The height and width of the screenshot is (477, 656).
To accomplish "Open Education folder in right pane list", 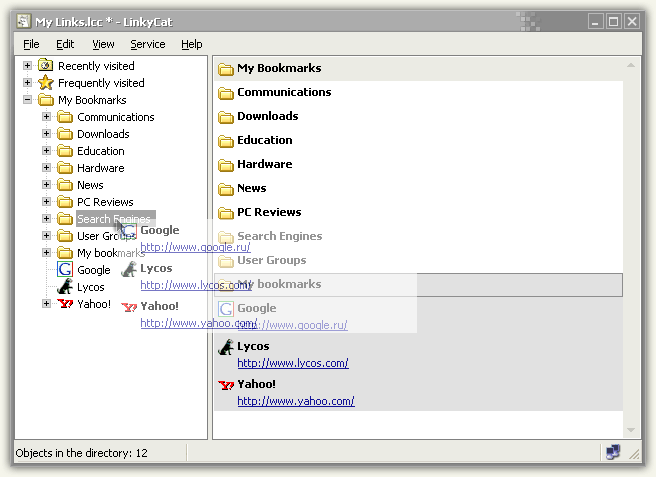I will 265,140.
